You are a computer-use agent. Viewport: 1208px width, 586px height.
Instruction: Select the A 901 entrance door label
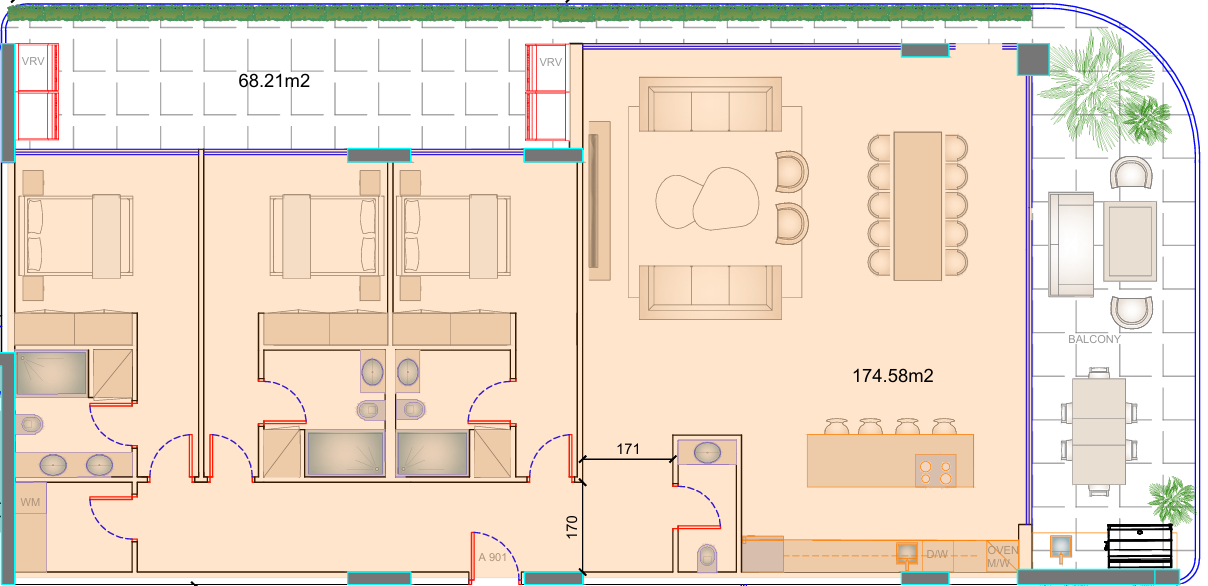(x=494, y=558)
